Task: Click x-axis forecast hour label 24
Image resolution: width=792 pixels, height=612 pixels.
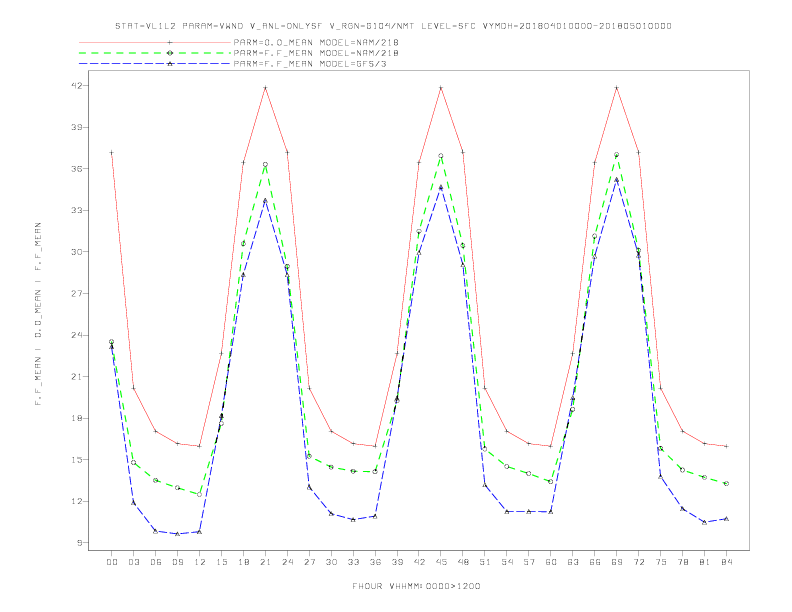Action: coord(287,562)
